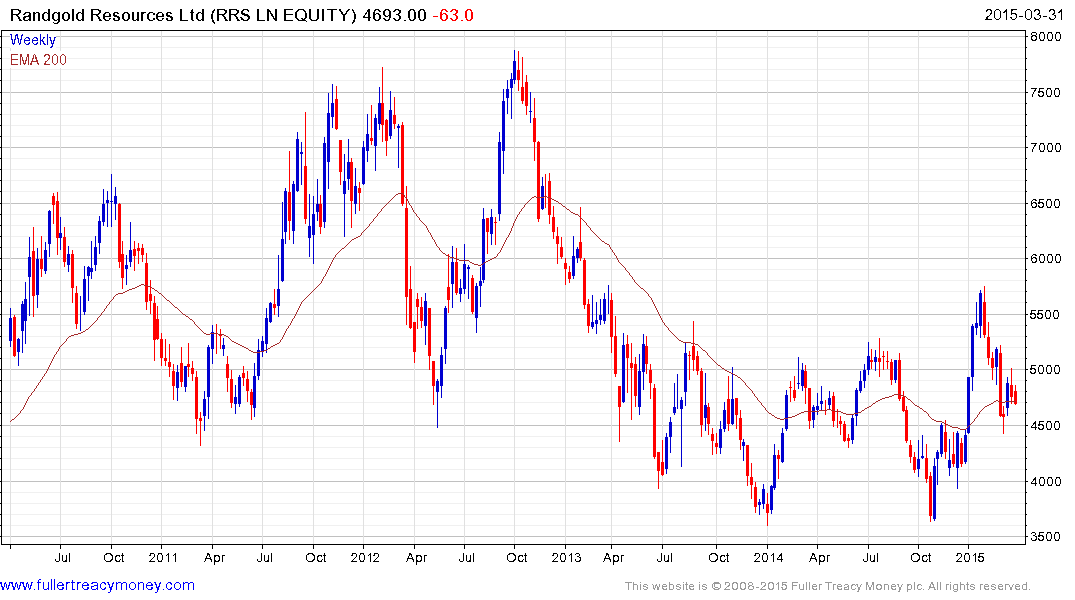1075x600 pixels.
Task: Click the 8000 price axis label
Action: (x=1046, y=36)
